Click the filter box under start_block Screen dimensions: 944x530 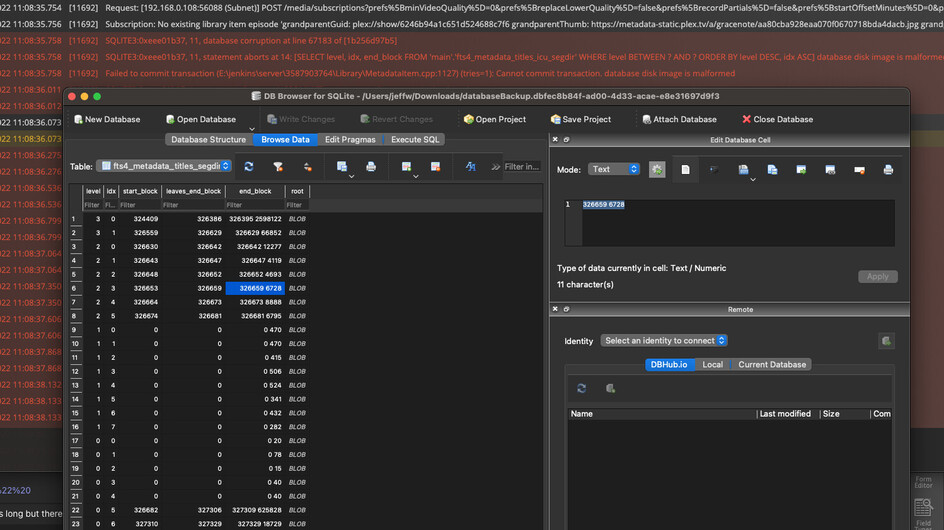pos(140,205)
